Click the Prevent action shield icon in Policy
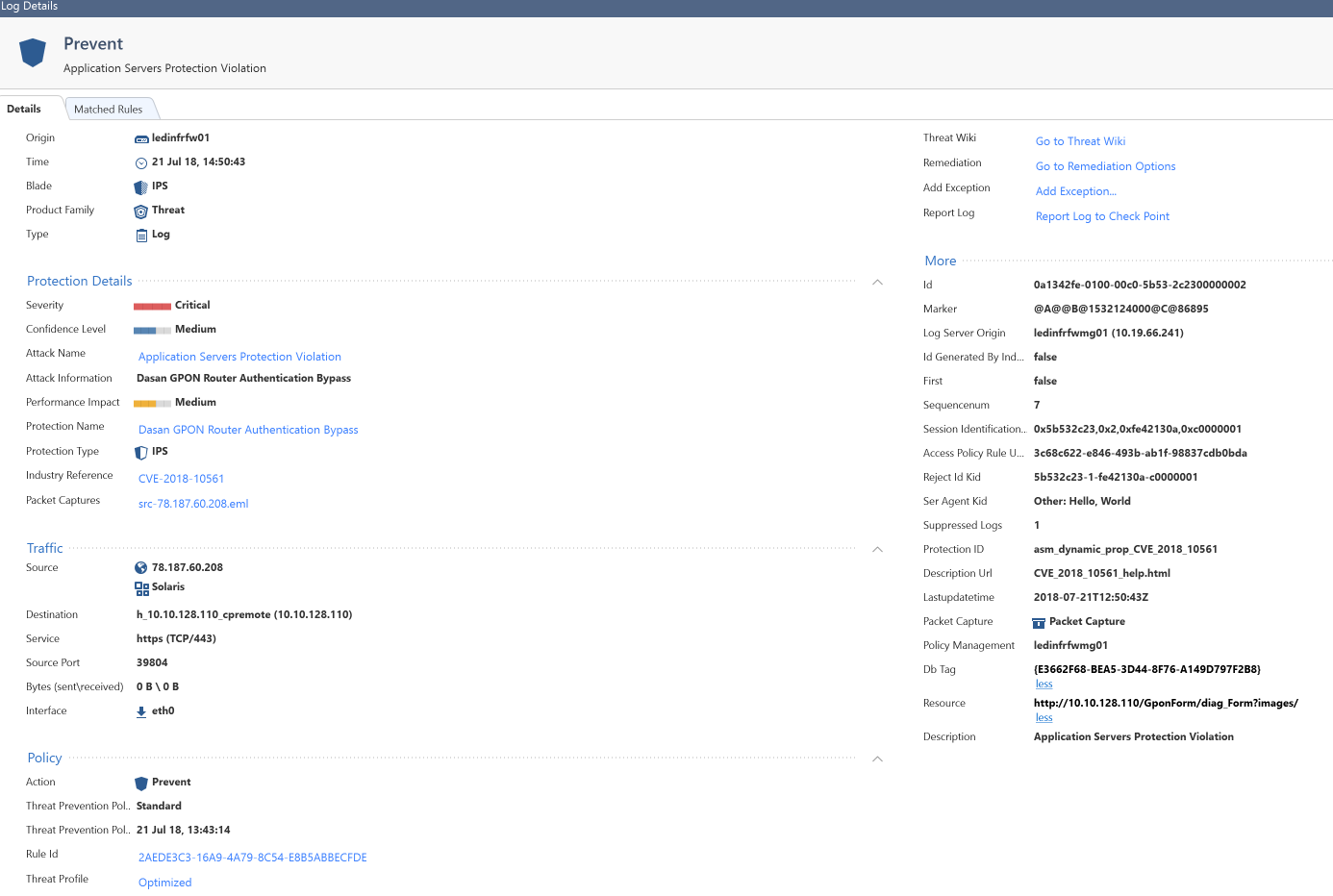1333x896 pixels. pyautogui.click(x=141, y=784)
